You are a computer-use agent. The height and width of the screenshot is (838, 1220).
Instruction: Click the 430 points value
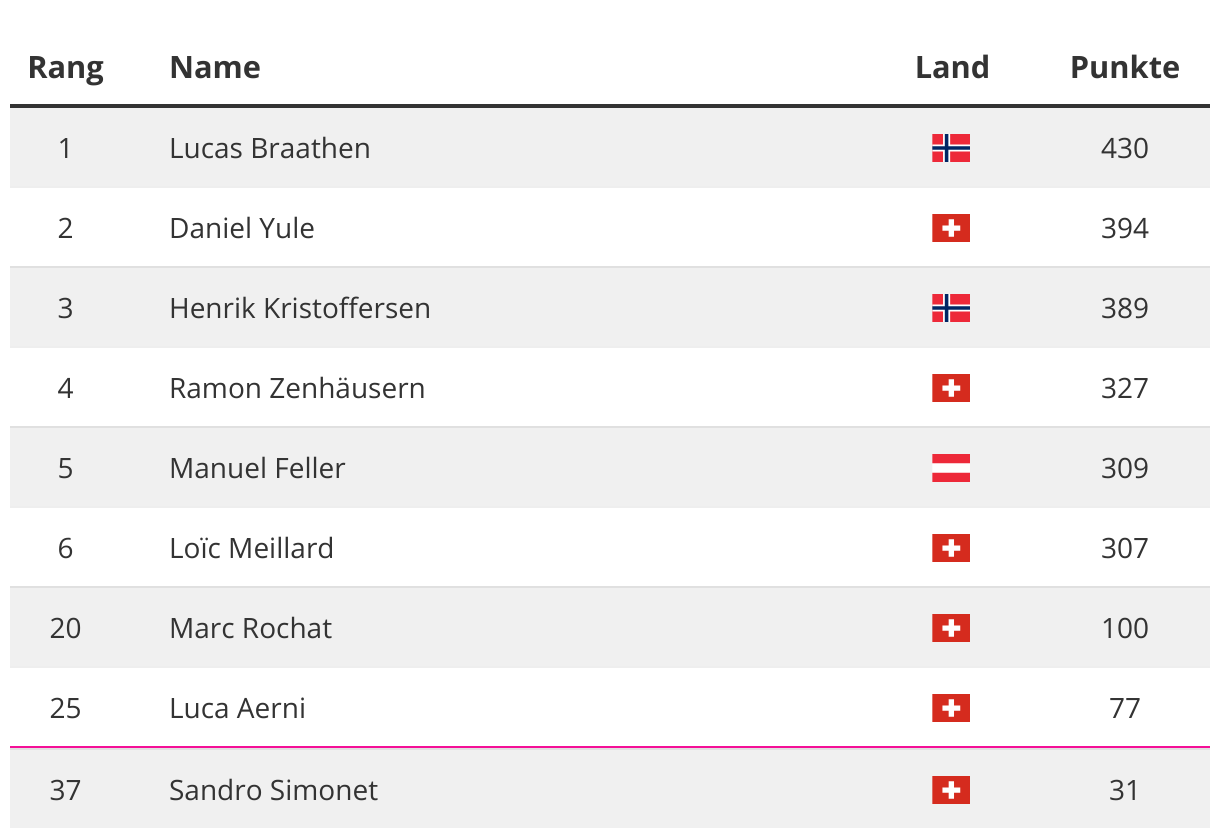pos(1125,148)
